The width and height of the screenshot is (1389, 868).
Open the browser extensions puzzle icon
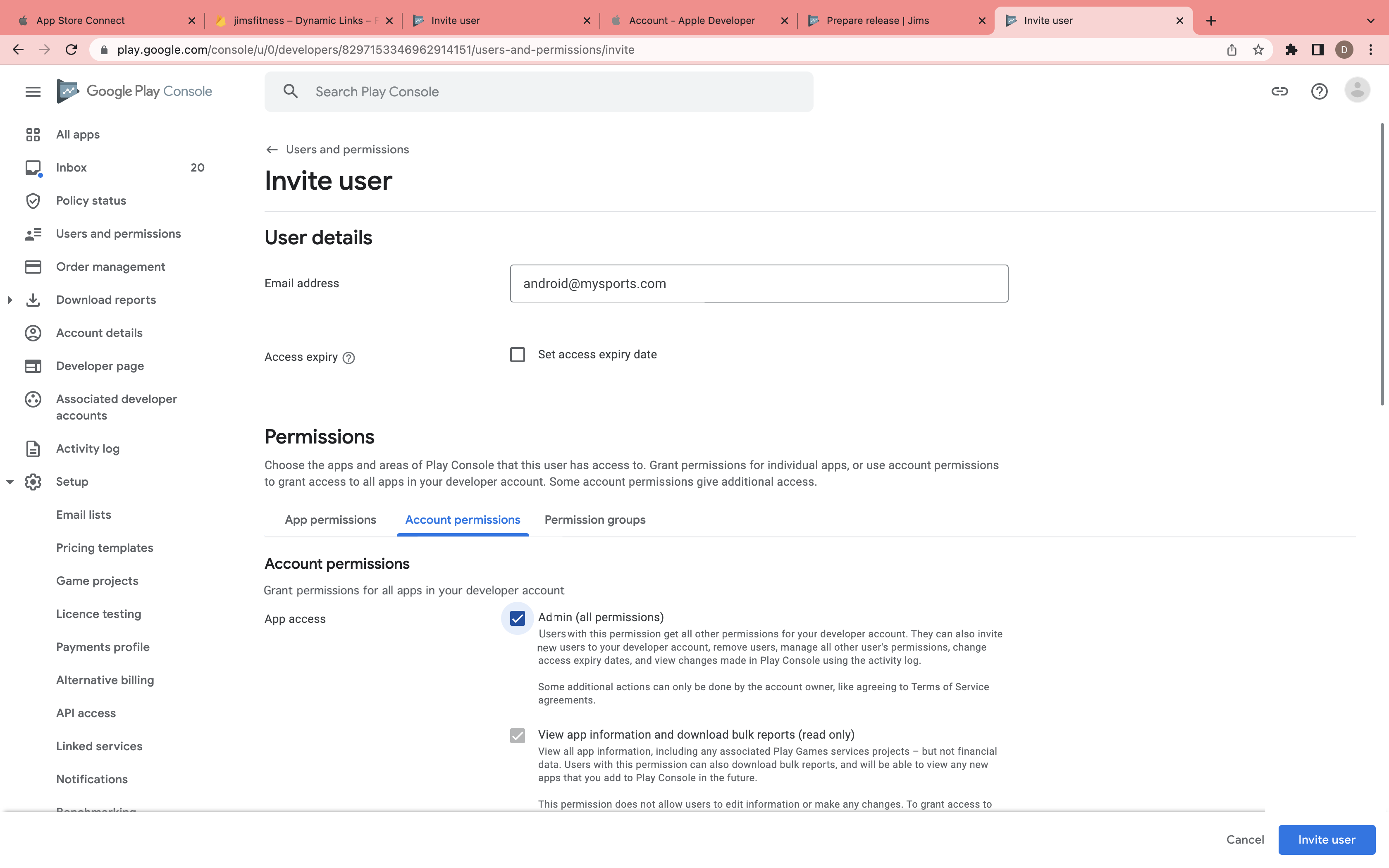tap(1291, 50)
